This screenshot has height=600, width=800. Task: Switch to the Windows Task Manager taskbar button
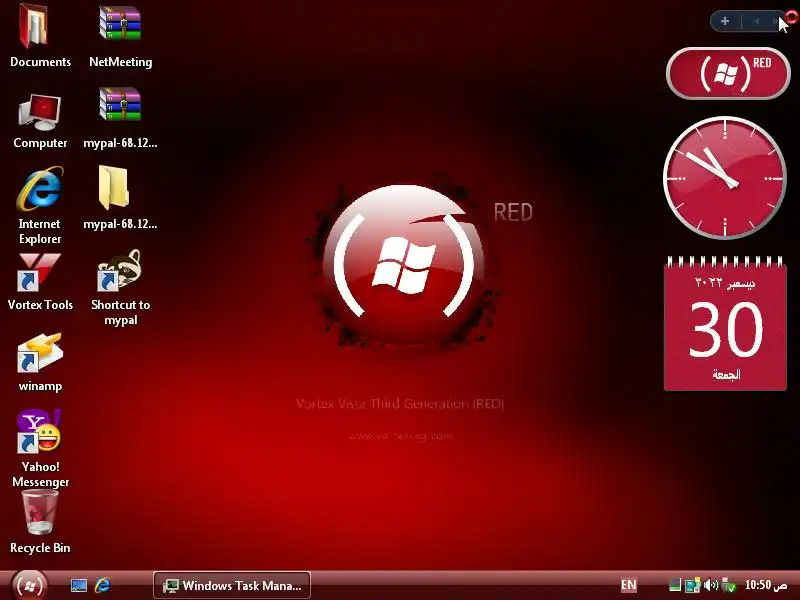[232, 585]
